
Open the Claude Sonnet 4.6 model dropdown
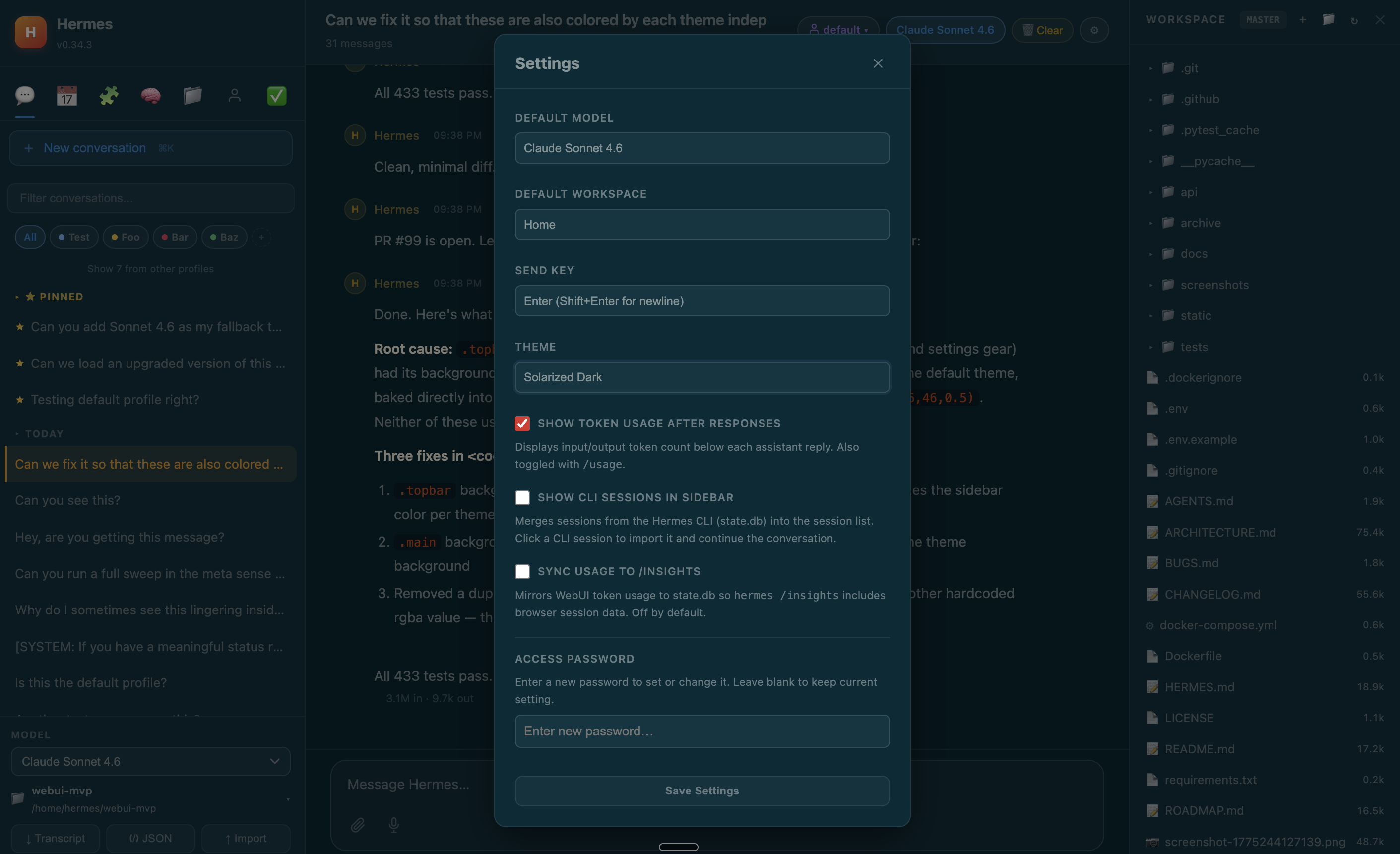point(150,761)
